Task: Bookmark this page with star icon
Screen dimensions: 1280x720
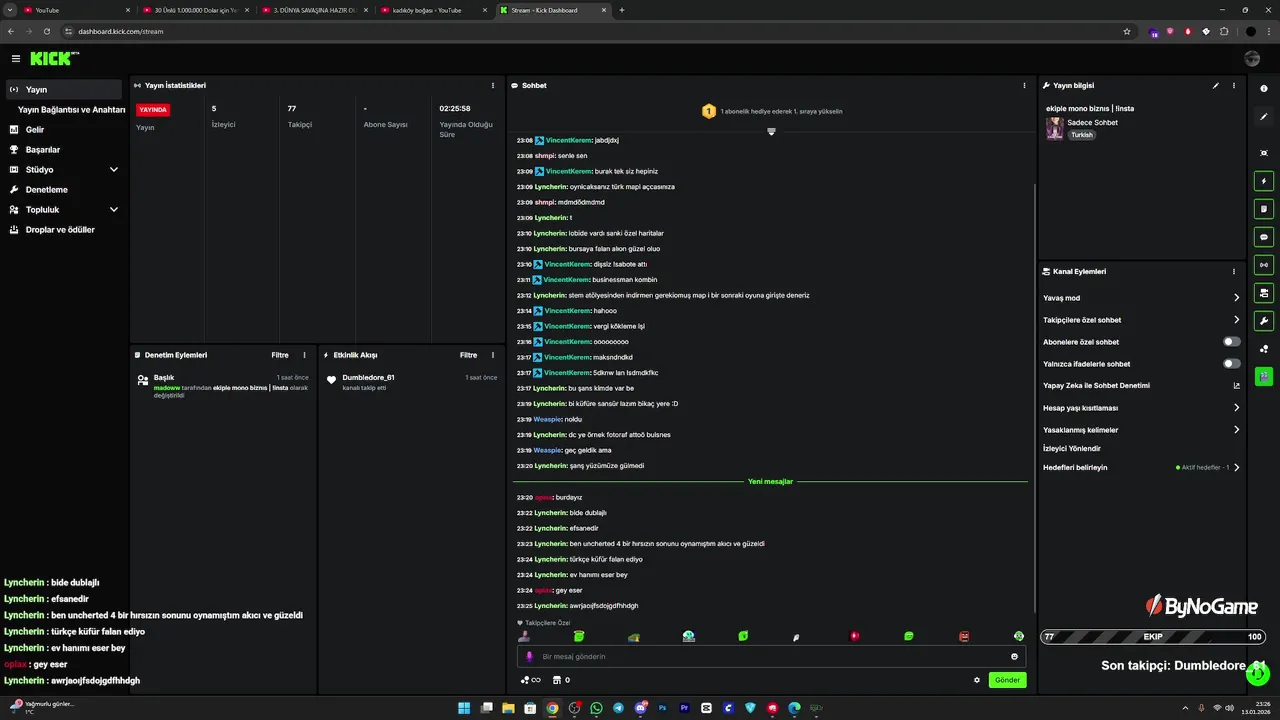Action: click(x=1127, y=31)
